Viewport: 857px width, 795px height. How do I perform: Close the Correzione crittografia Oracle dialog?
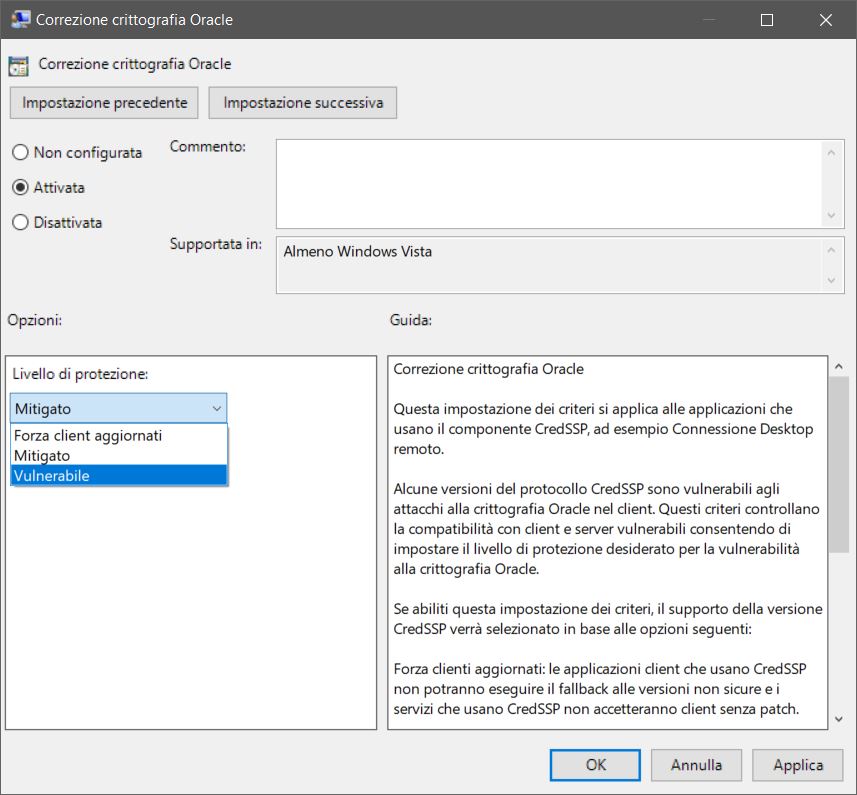[825, 20]
